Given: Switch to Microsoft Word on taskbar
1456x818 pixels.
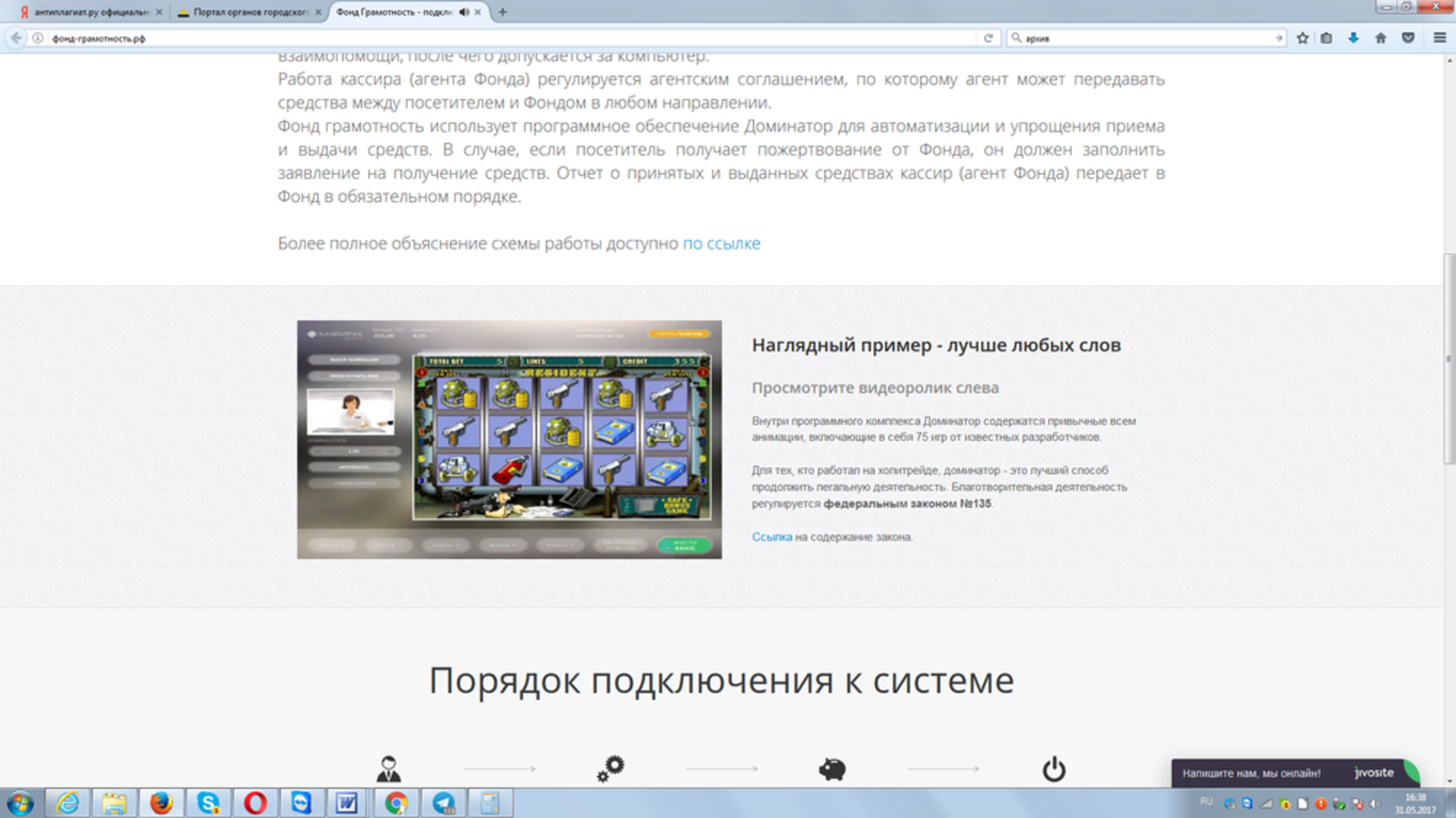Looking at the screenshot, I should point(347,803).
